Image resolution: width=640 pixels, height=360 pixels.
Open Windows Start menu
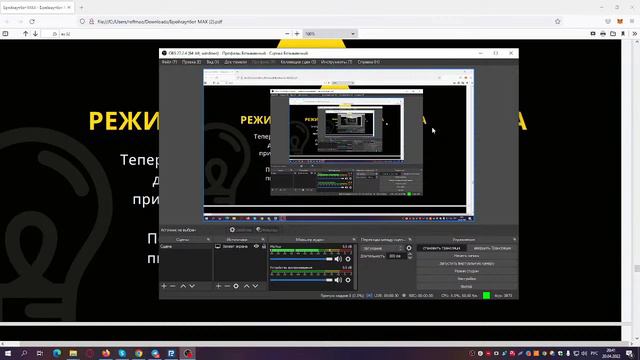(8, 353)
